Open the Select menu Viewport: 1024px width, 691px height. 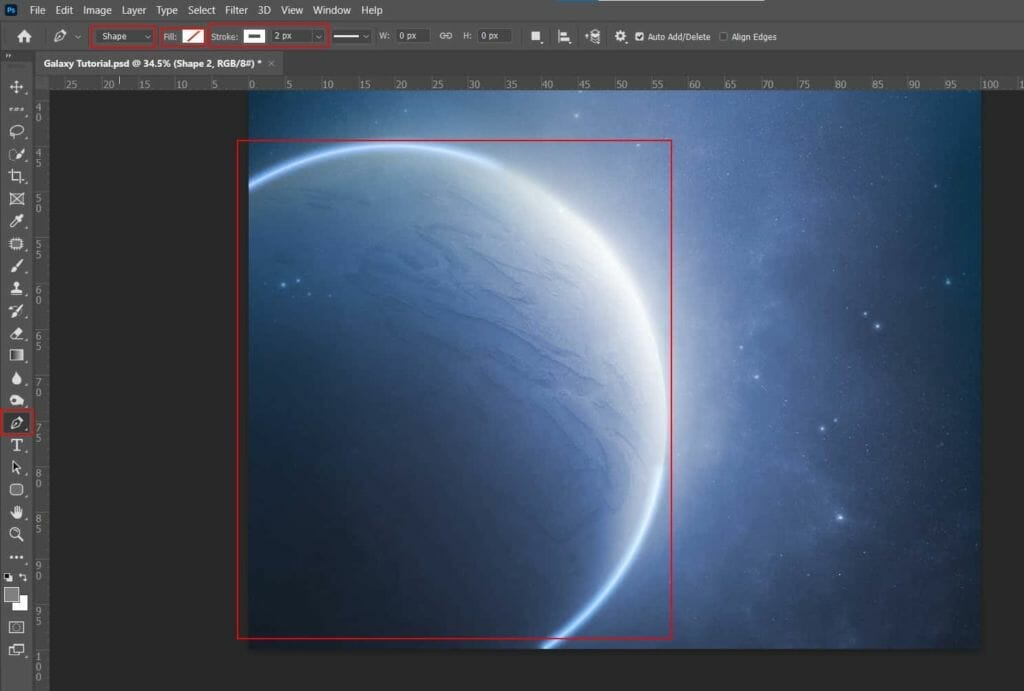coord(201,10)
